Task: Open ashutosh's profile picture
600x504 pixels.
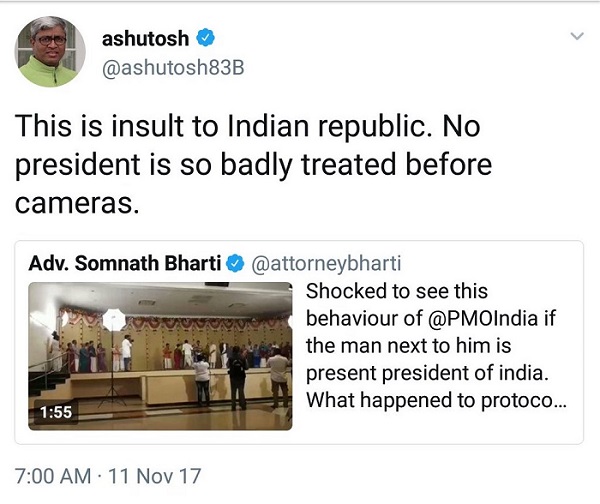Action: pos(50,52)
